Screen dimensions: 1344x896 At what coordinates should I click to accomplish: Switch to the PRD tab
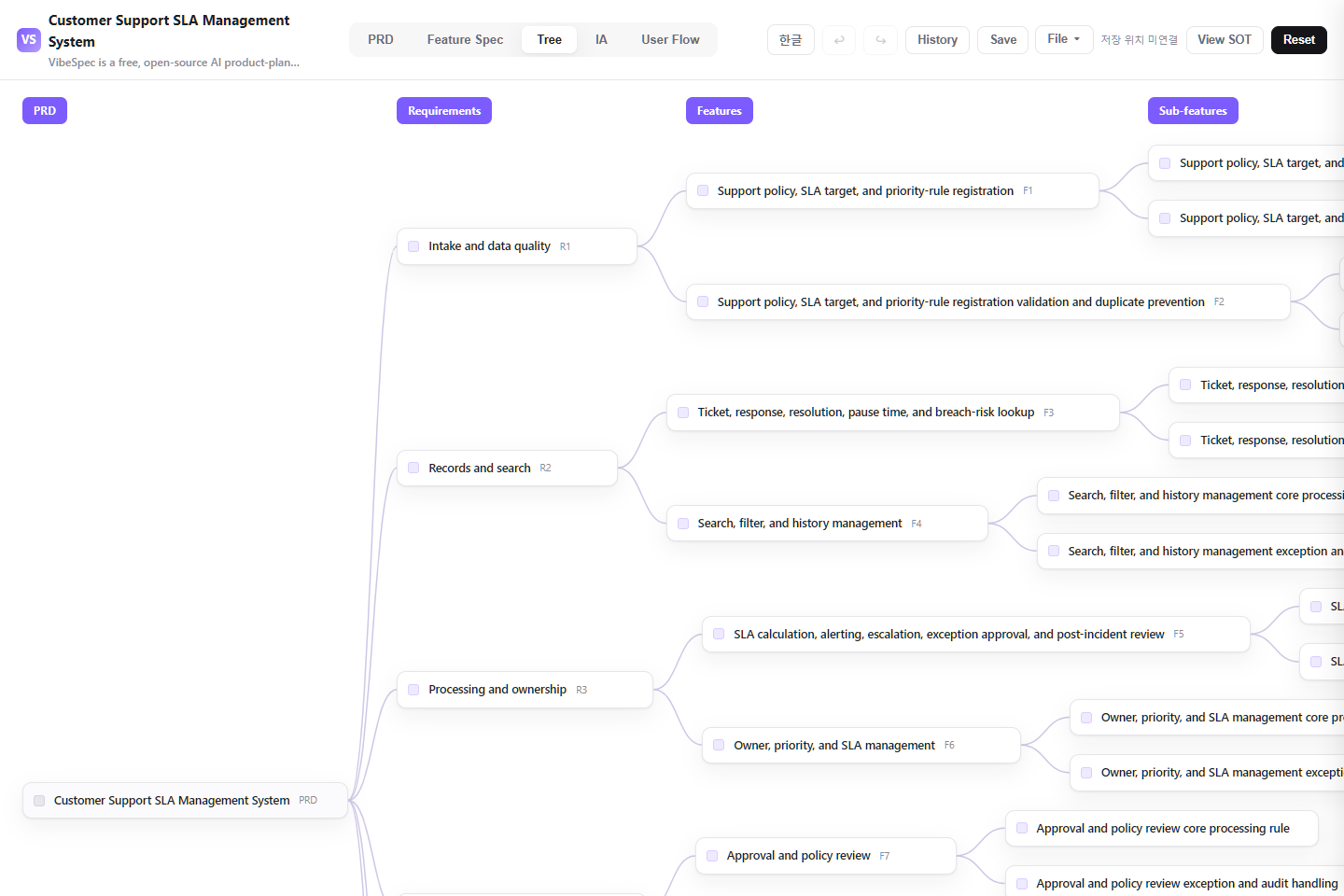coord(381,40)
